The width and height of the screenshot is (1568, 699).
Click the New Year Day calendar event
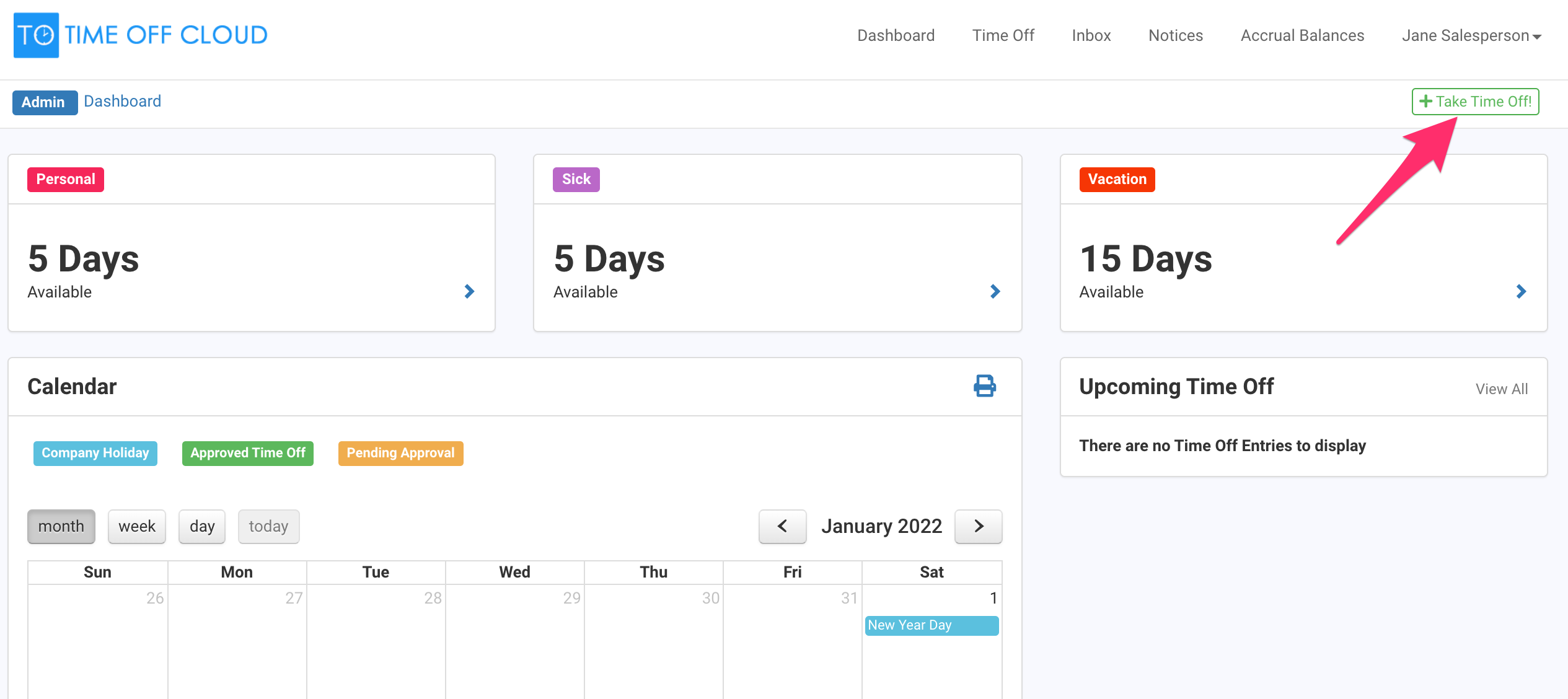click(x=931, y=625)
